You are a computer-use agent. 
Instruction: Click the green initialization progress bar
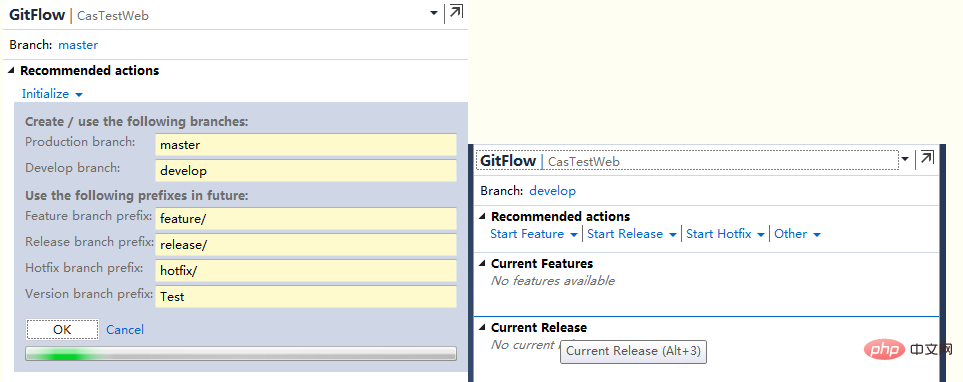coord(241,354)
